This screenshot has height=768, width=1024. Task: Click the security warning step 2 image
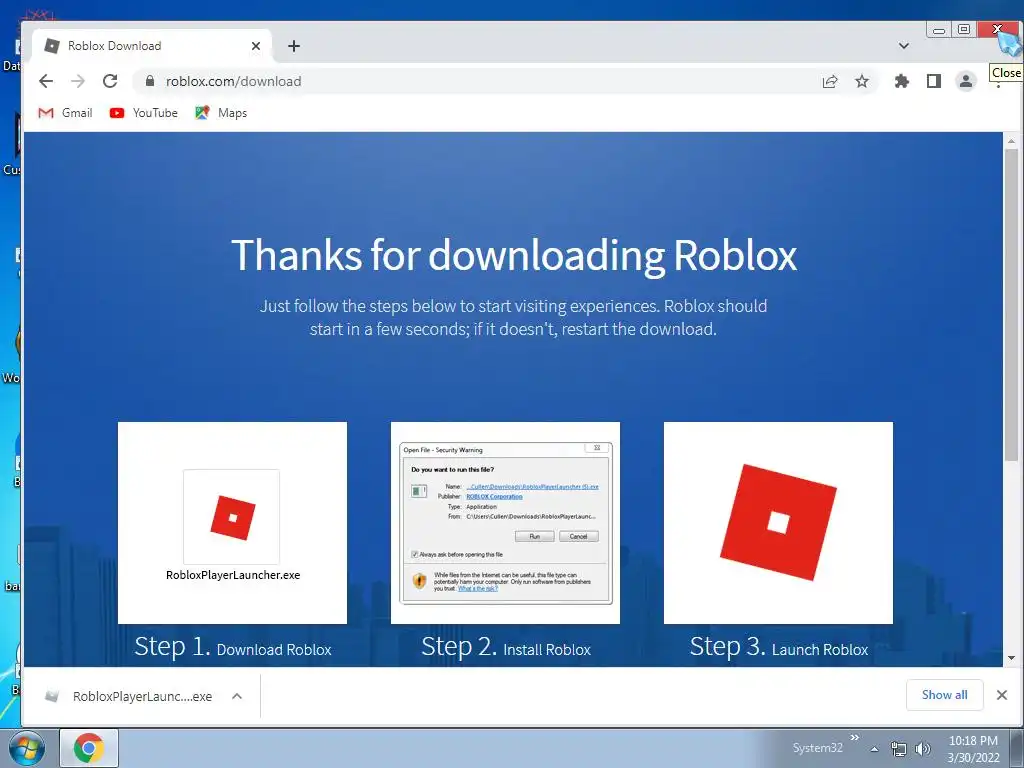click(x=505, y=523)
